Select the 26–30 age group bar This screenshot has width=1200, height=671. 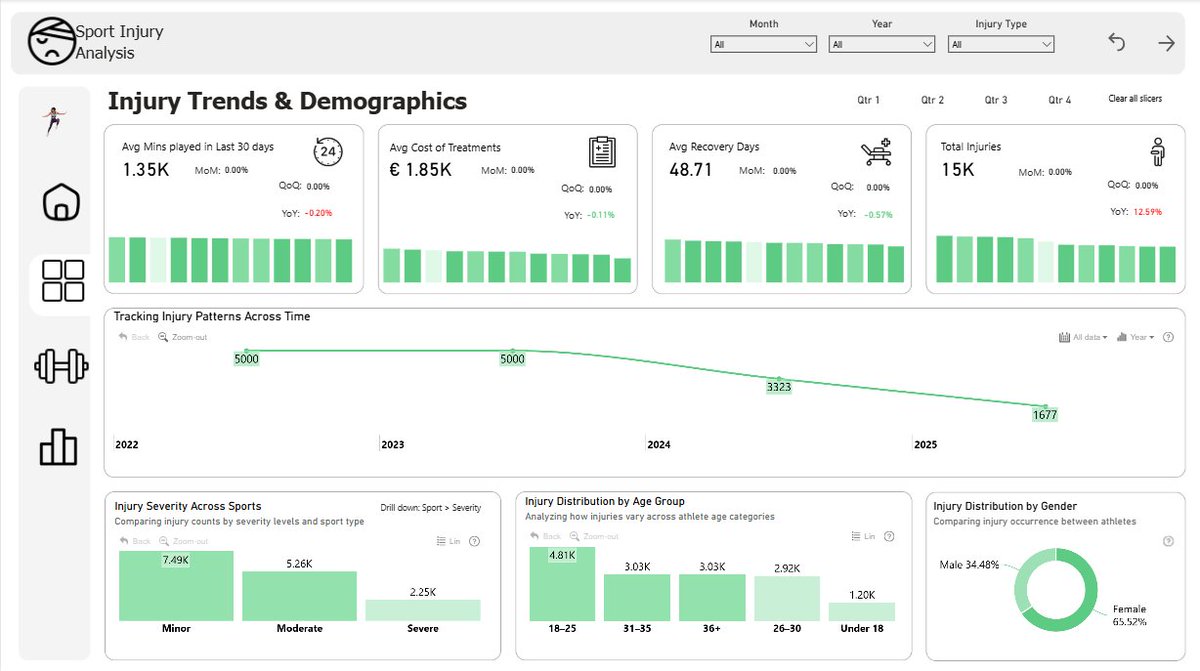[786, 598]
